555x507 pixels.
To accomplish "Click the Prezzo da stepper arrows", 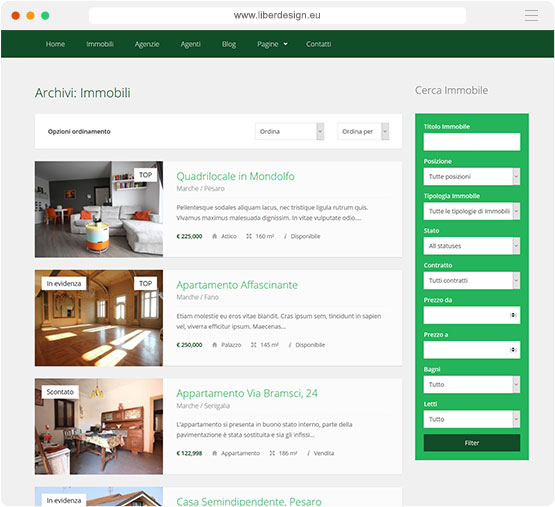I will [513, 315].
